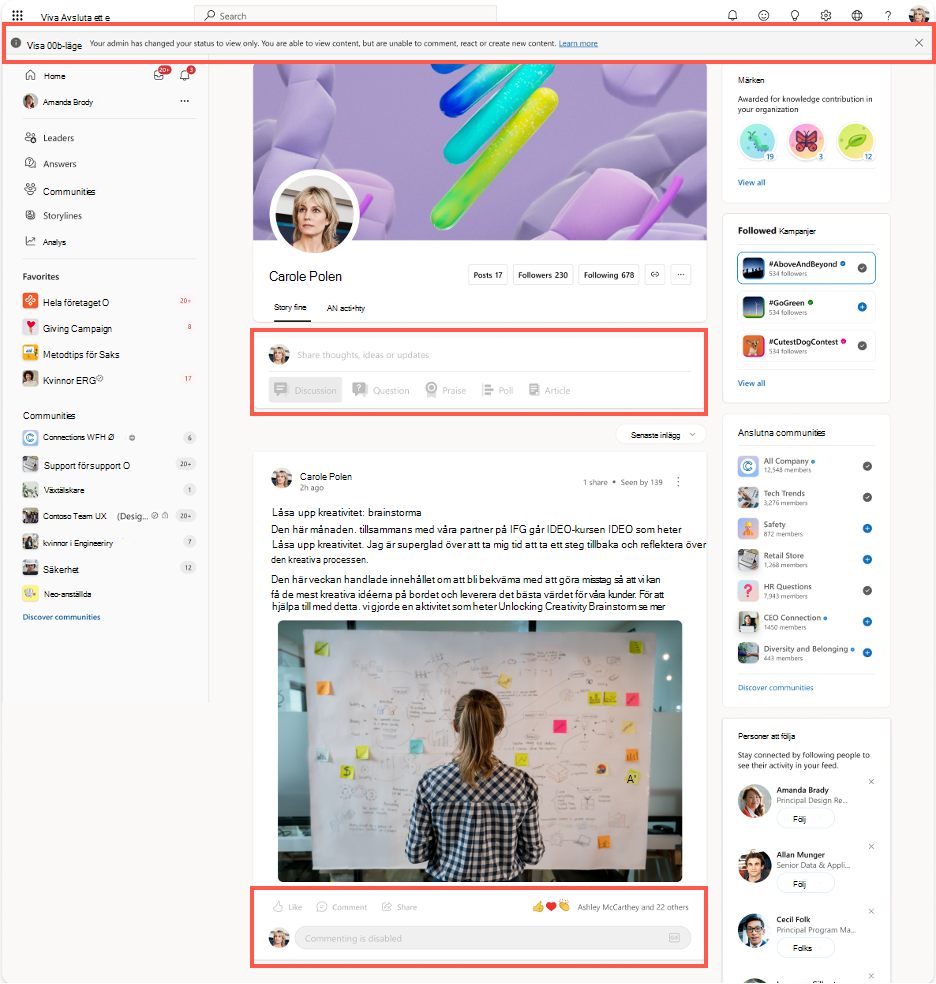Image resolution: width=936 pixels, height=984 pixels.
Task: Click inside the top Search box
Action: click(345, 16)
